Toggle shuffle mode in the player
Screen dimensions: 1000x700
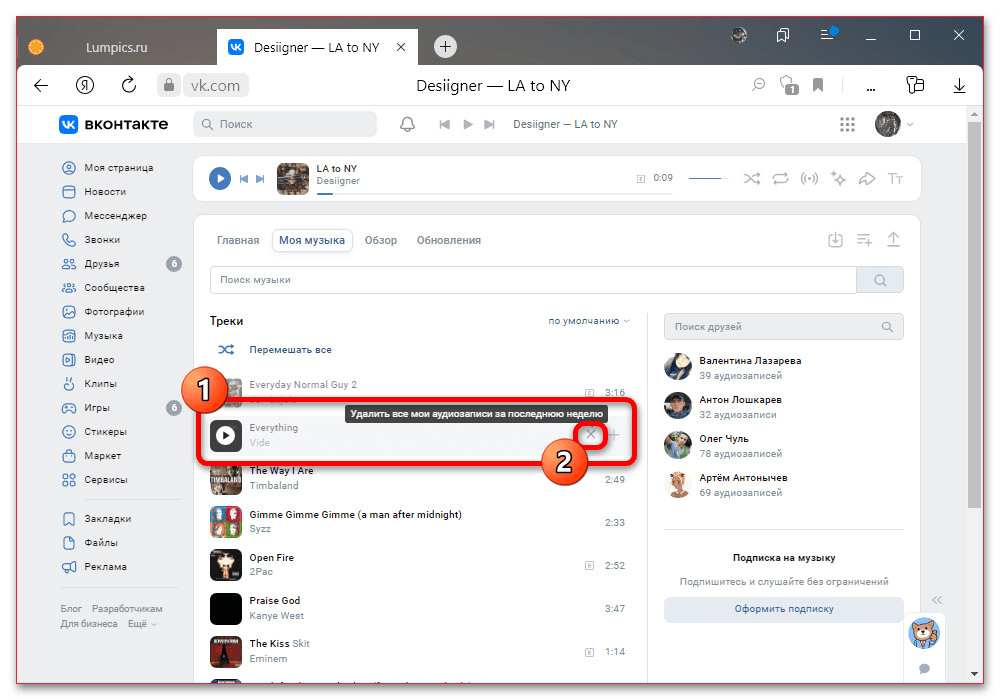pos(751,179)
